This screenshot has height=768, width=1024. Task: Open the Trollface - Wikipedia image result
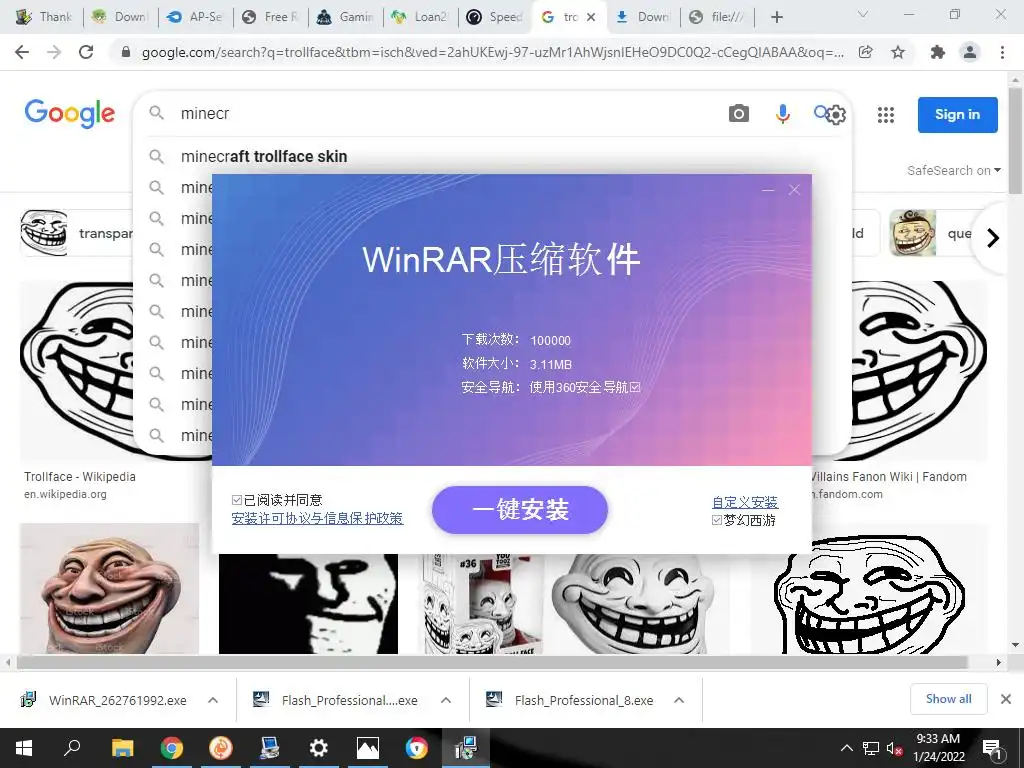click(x=77, y=371)
